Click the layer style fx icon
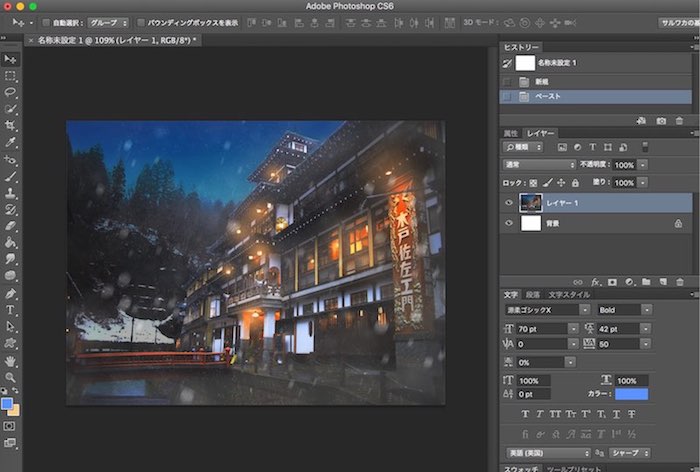 (x=594, y=282)
